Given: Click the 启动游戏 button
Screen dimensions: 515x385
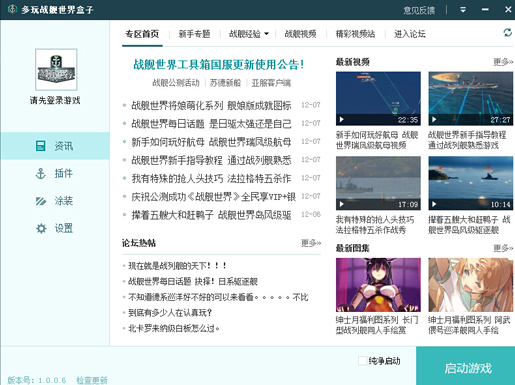Looking at the screenshot, I should (x=465, y=366).
